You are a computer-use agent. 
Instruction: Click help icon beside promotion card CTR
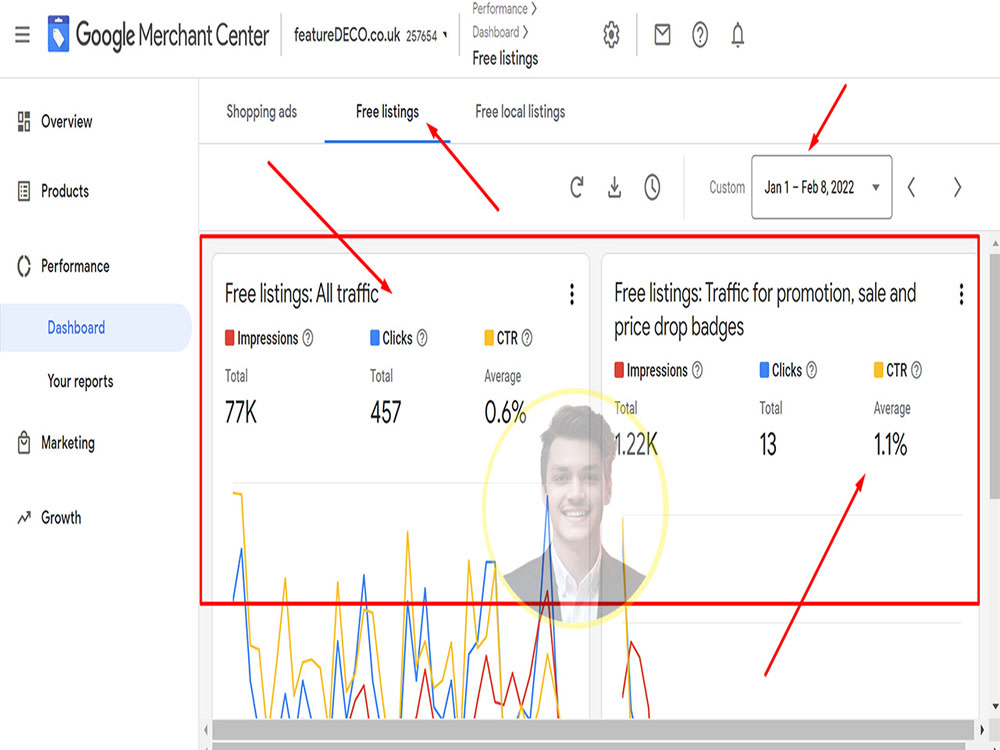pos(916,370)
